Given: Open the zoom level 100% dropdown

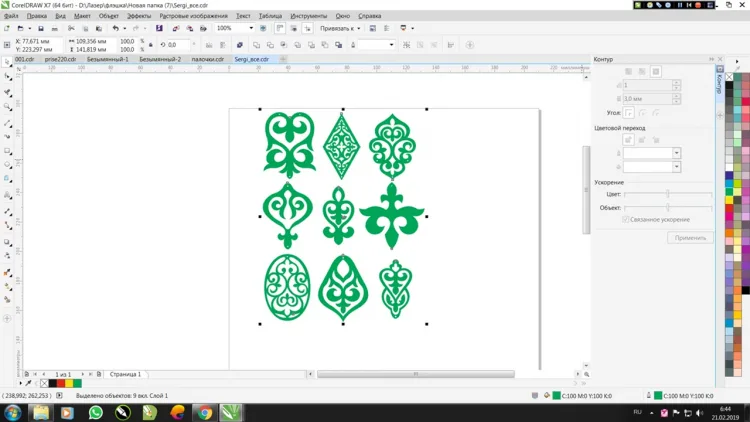Looking at the screenshot, I should 251,28.
